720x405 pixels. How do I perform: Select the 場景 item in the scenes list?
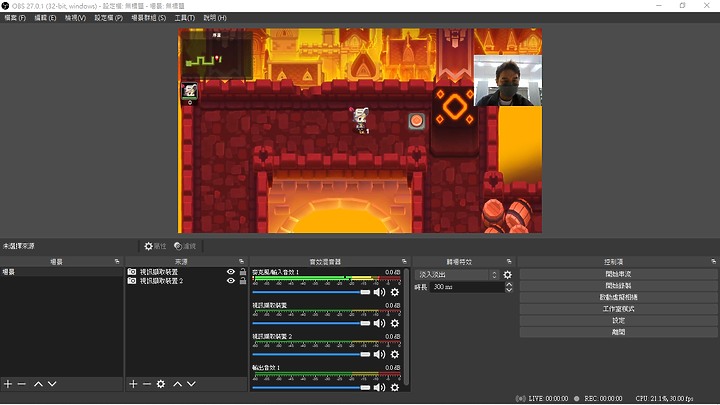click(x=62, y=272)
